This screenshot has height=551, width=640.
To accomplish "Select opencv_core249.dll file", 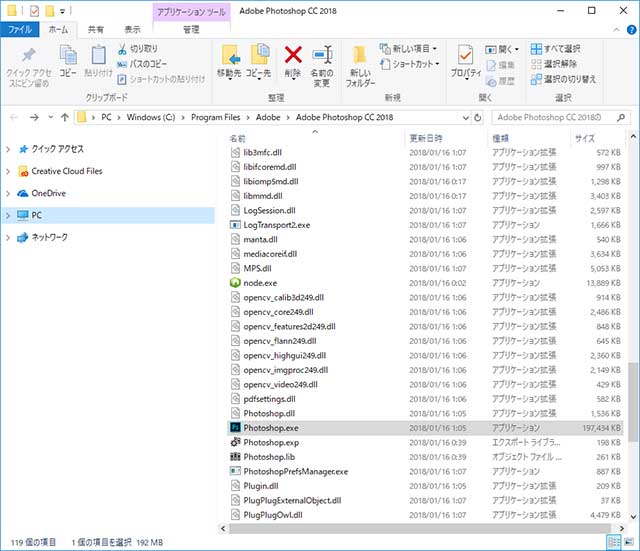I will [x=426, y=312].
